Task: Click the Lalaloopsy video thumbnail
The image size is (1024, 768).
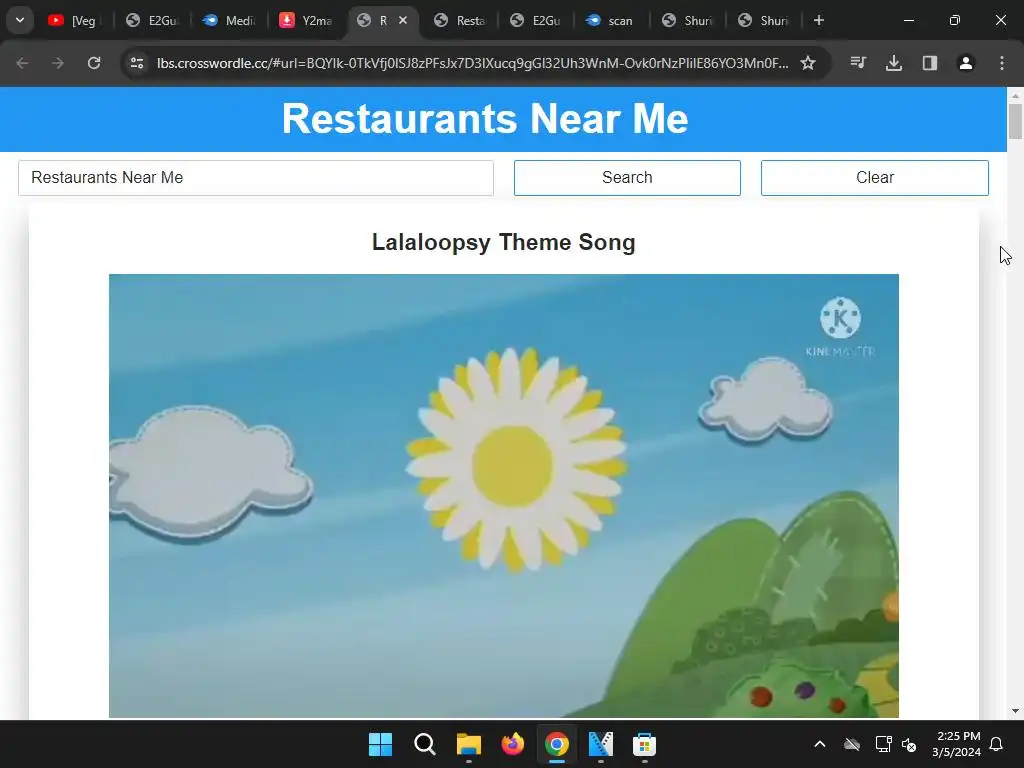Action: pyautogui.click(x=504, y=496)
